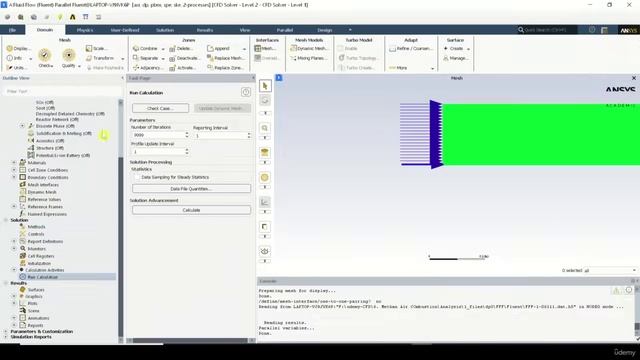Image resolution: width=640 pixels, height=360 pixels.
Task: Click the Reporting Interval field
Action: tap(220, 135)
